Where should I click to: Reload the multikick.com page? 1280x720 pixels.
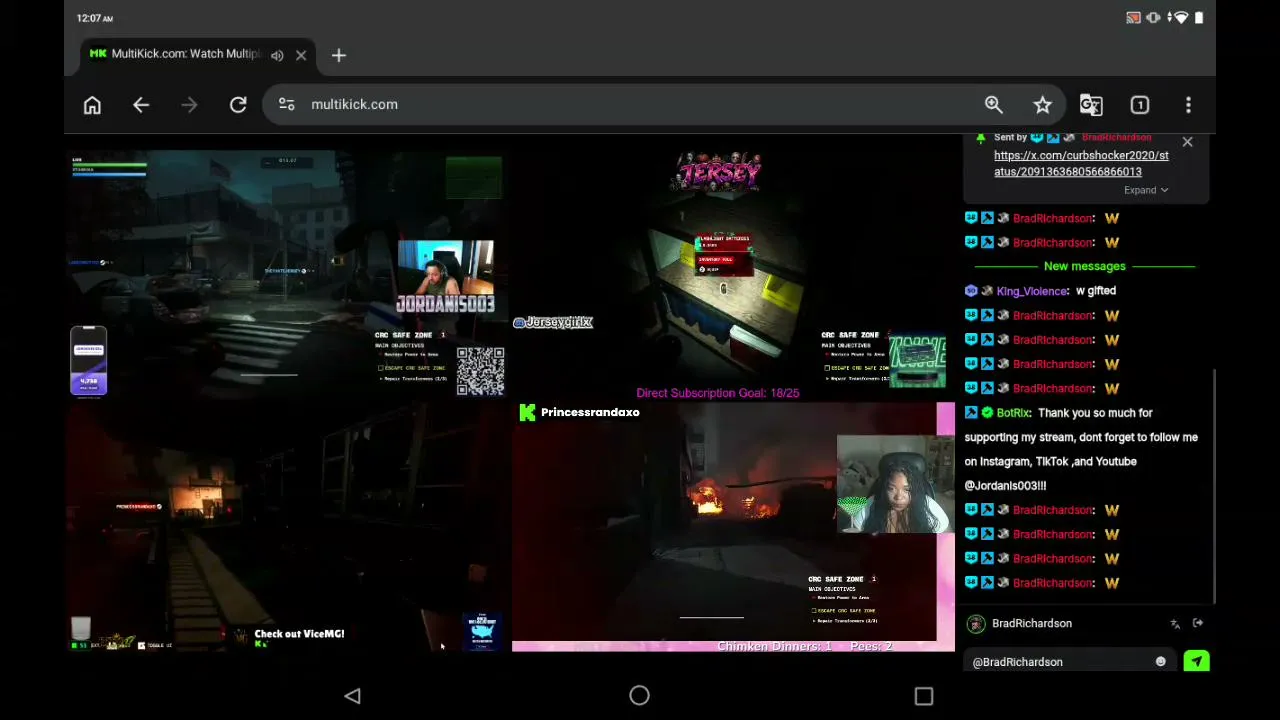tap(238, 105)
